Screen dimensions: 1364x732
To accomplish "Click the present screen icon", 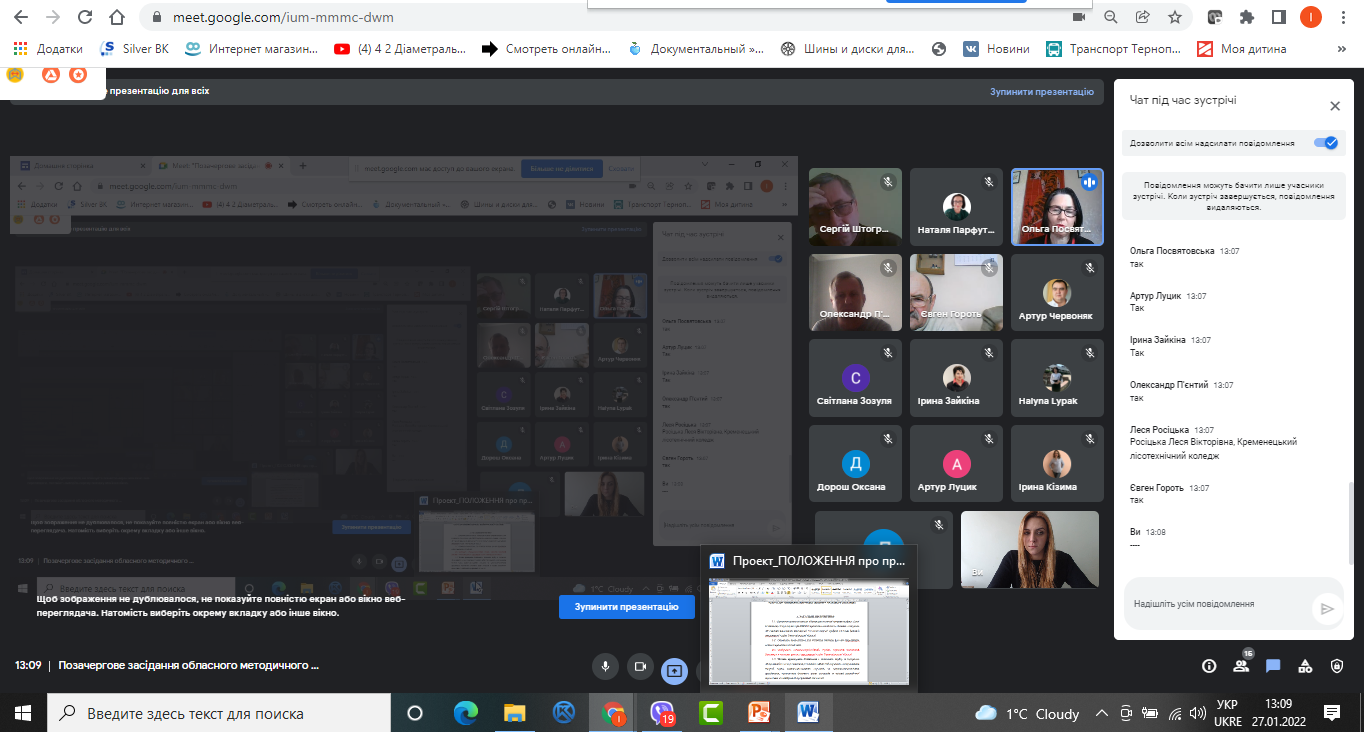I will click(675, 670).
